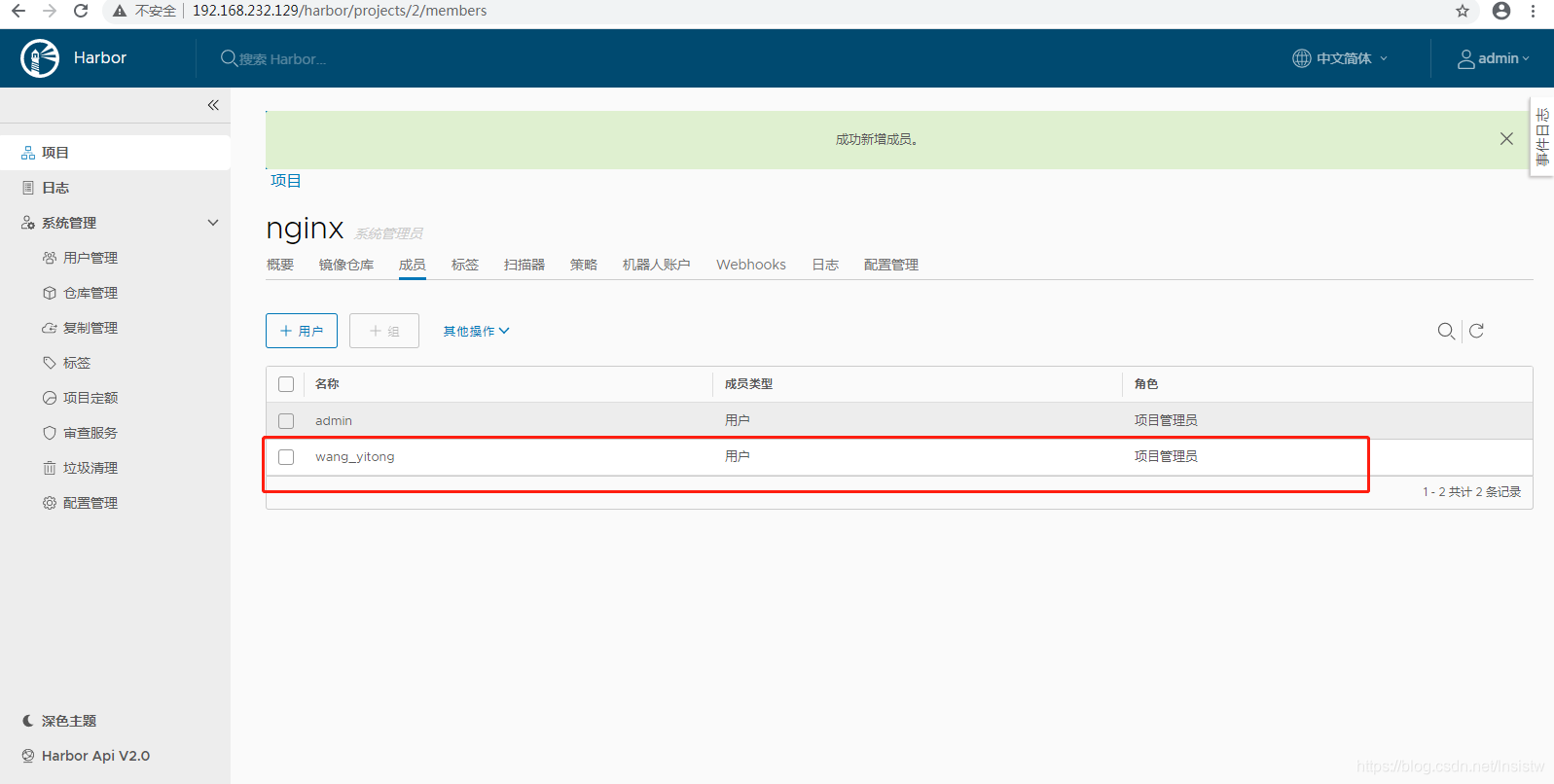The height and width of the screenshot is (784, 1554).
Task: Open 复制管理 in sidebar
Action: 90,328
